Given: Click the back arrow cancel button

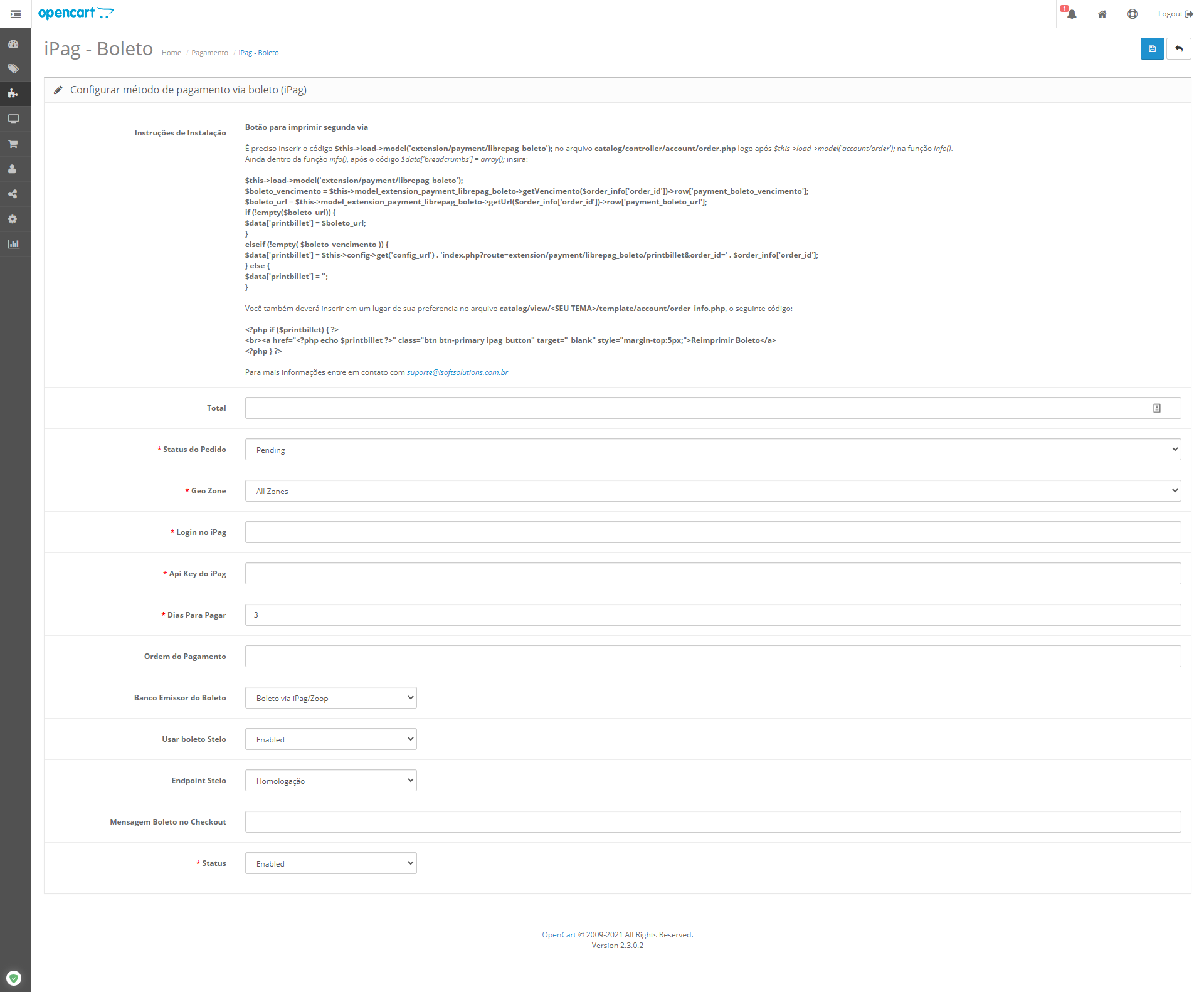Looking at the screenshot, I should click(1179, 49).
